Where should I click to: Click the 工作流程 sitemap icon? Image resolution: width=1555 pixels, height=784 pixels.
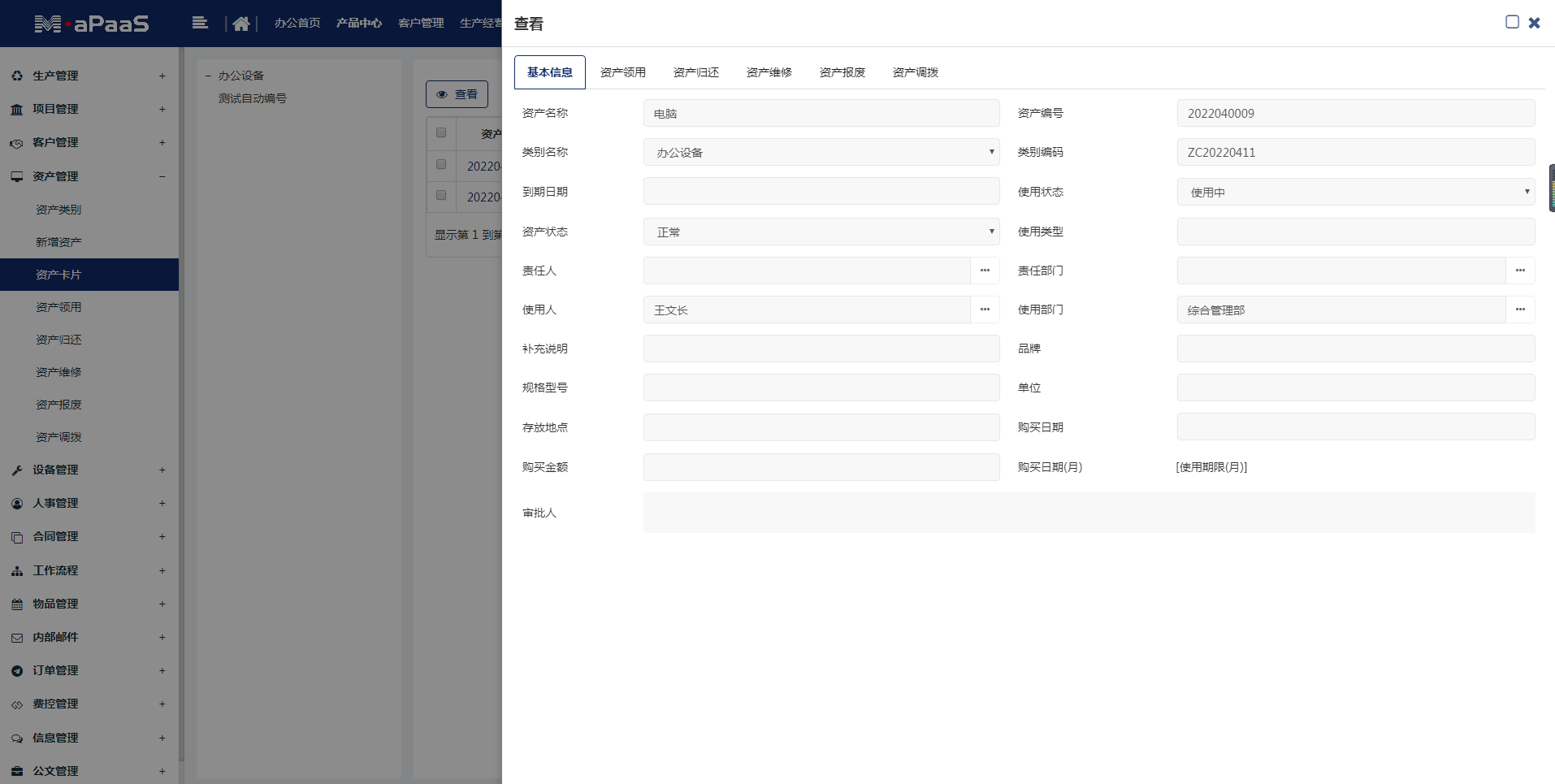17,571
